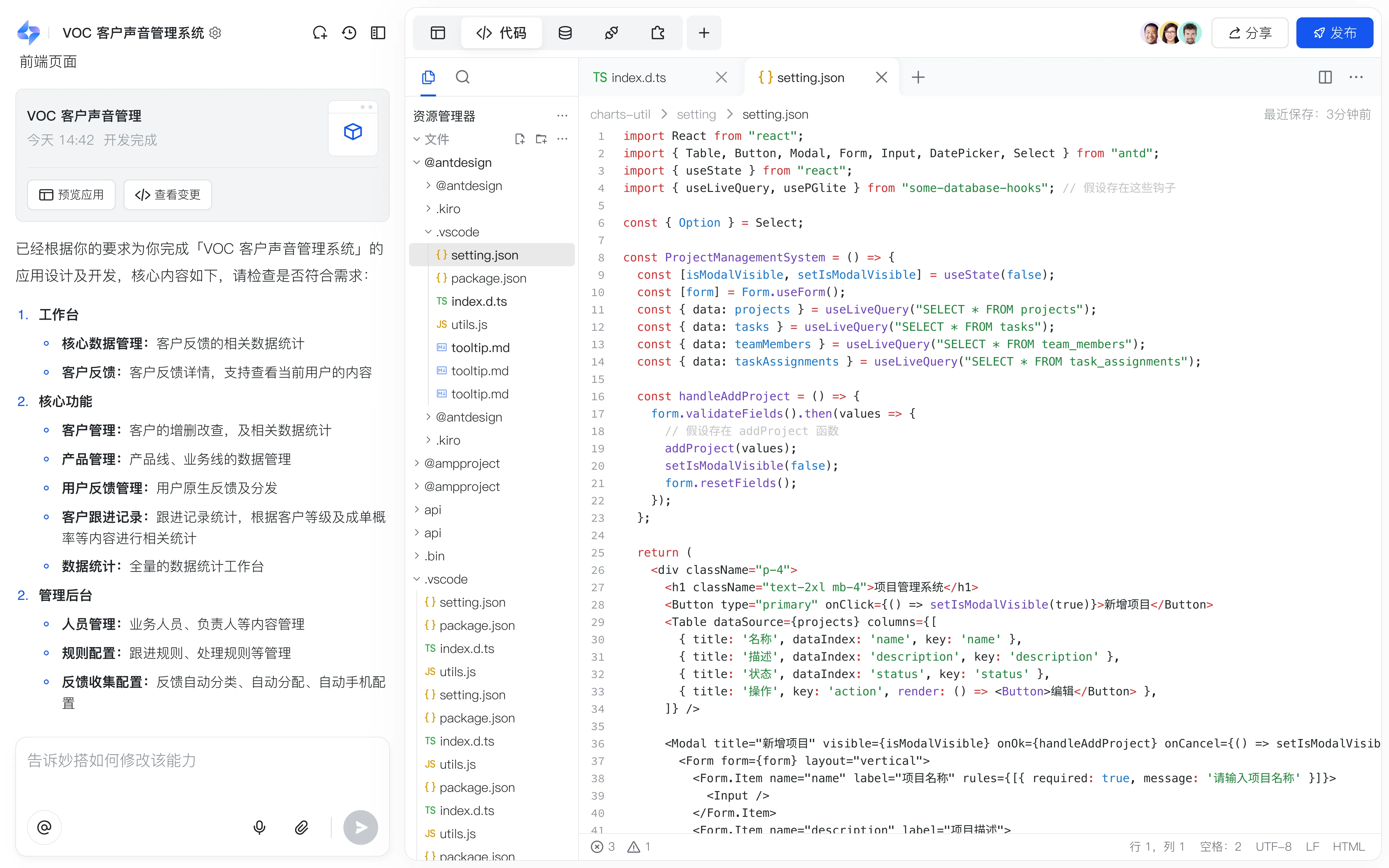Close the setting.json editor tab
Screen dimensions: 1389x868
pos(882,77)
